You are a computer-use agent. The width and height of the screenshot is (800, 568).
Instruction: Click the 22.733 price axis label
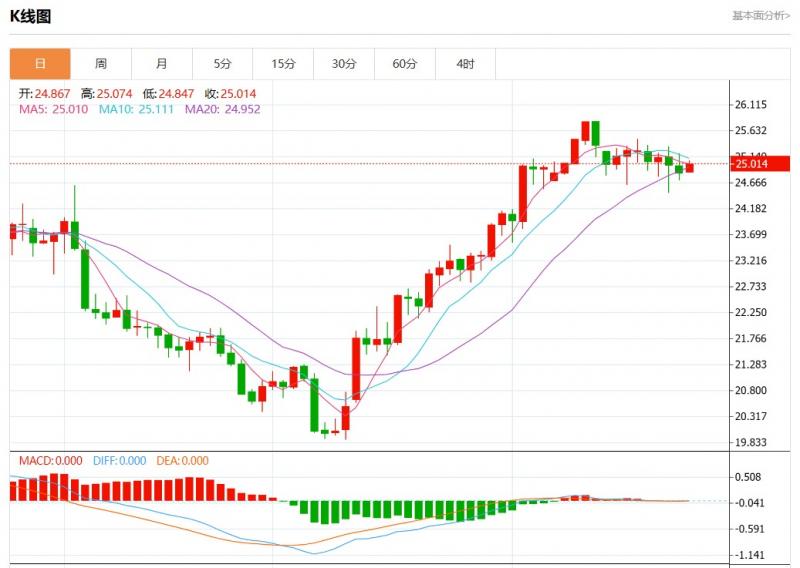(751, 287)
